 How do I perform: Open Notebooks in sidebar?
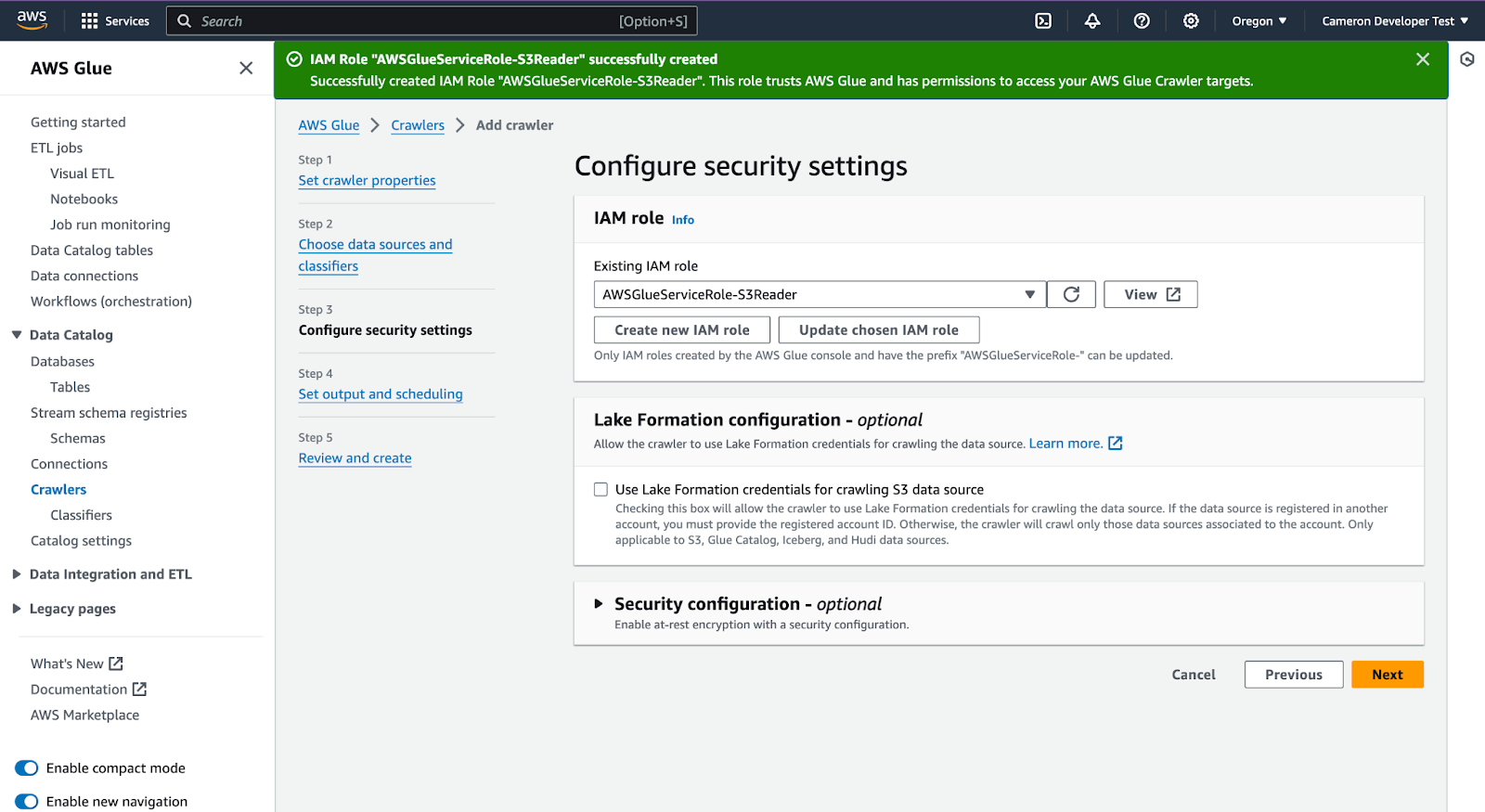[x=84, y=199]
